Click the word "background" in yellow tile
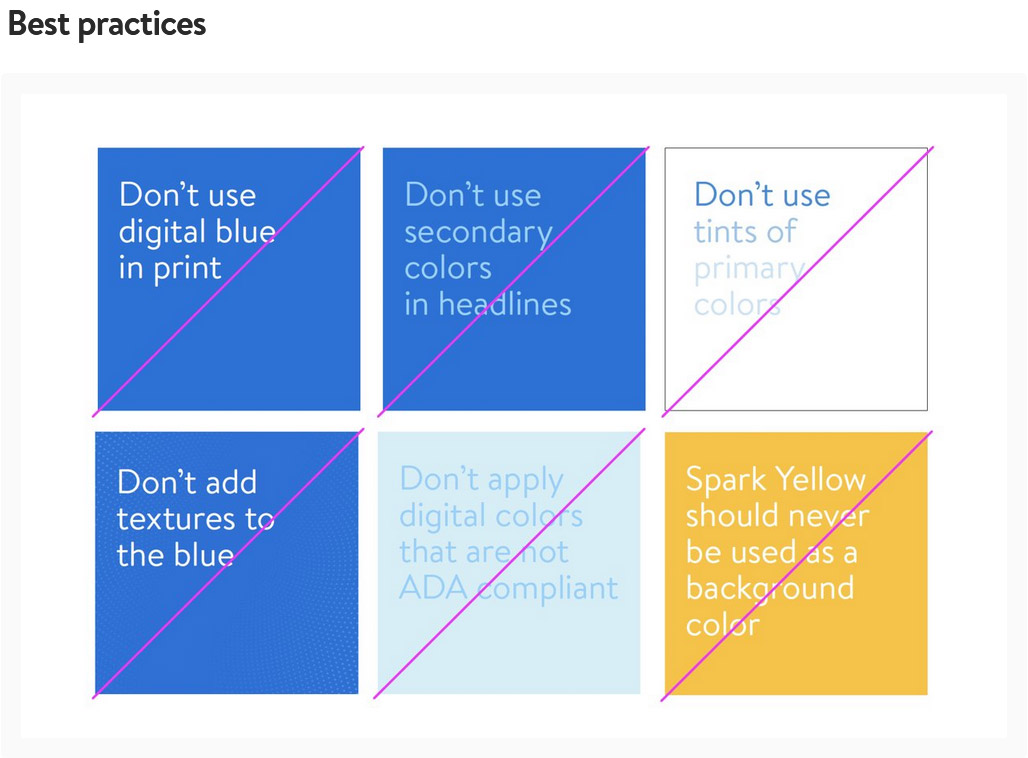Image resolution: width=1028 pixels, height=758 pixels. point(769,588)
